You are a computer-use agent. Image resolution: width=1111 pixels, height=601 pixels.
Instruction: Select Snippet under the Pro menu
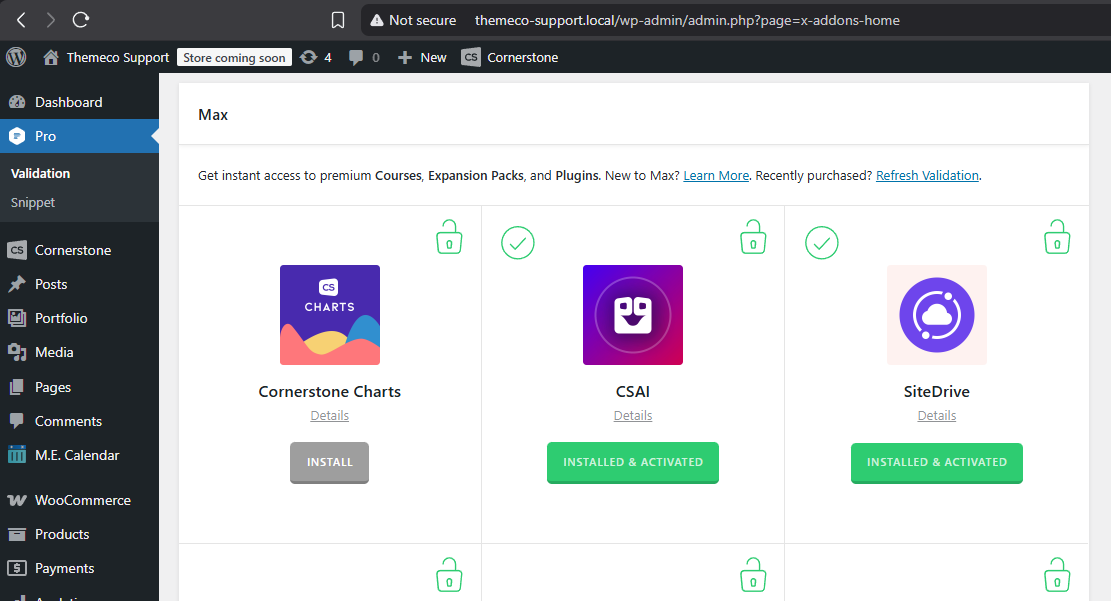coord(33,202)
